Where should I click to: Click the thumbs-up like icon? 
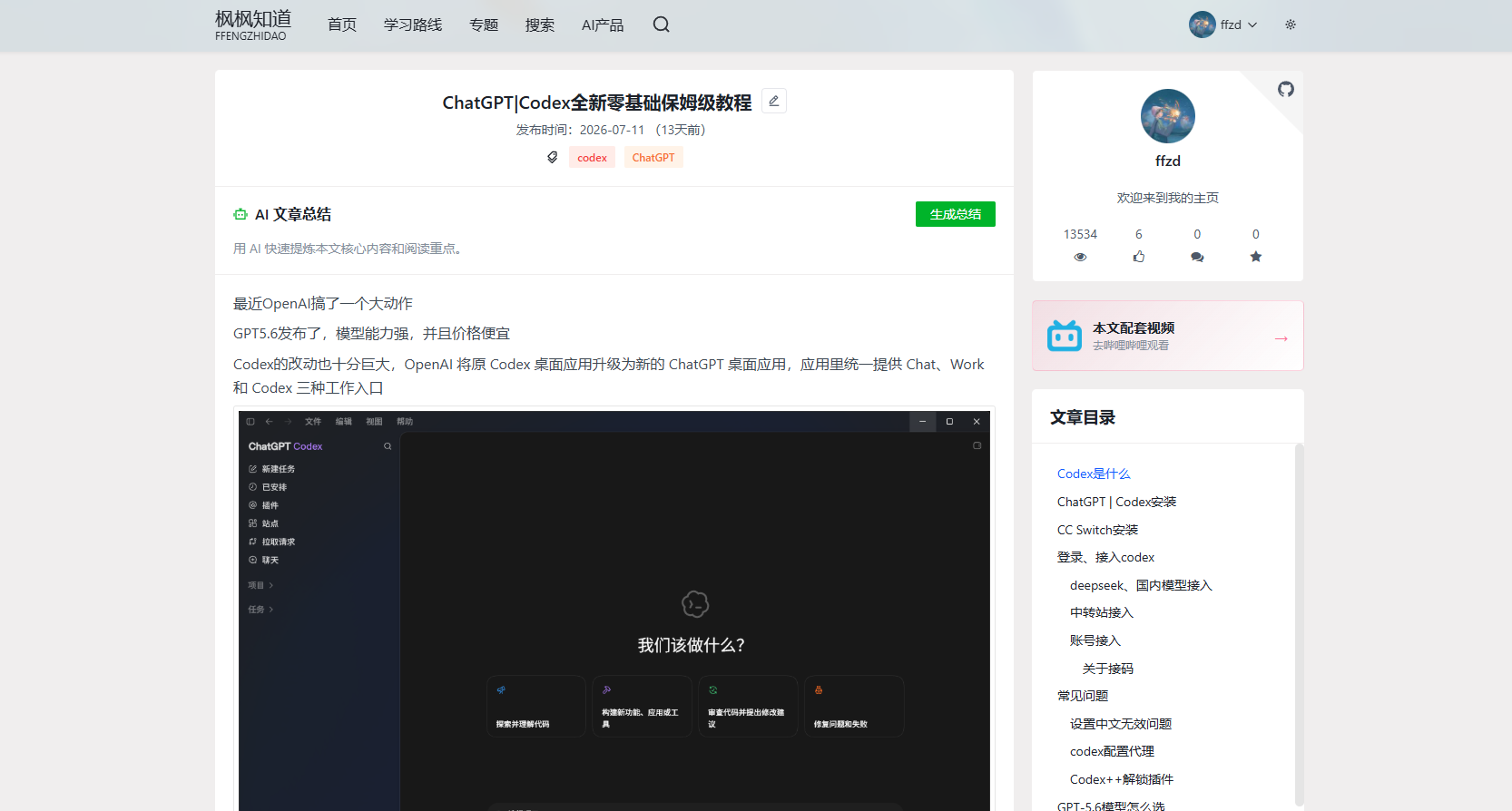coord(1139,257)
